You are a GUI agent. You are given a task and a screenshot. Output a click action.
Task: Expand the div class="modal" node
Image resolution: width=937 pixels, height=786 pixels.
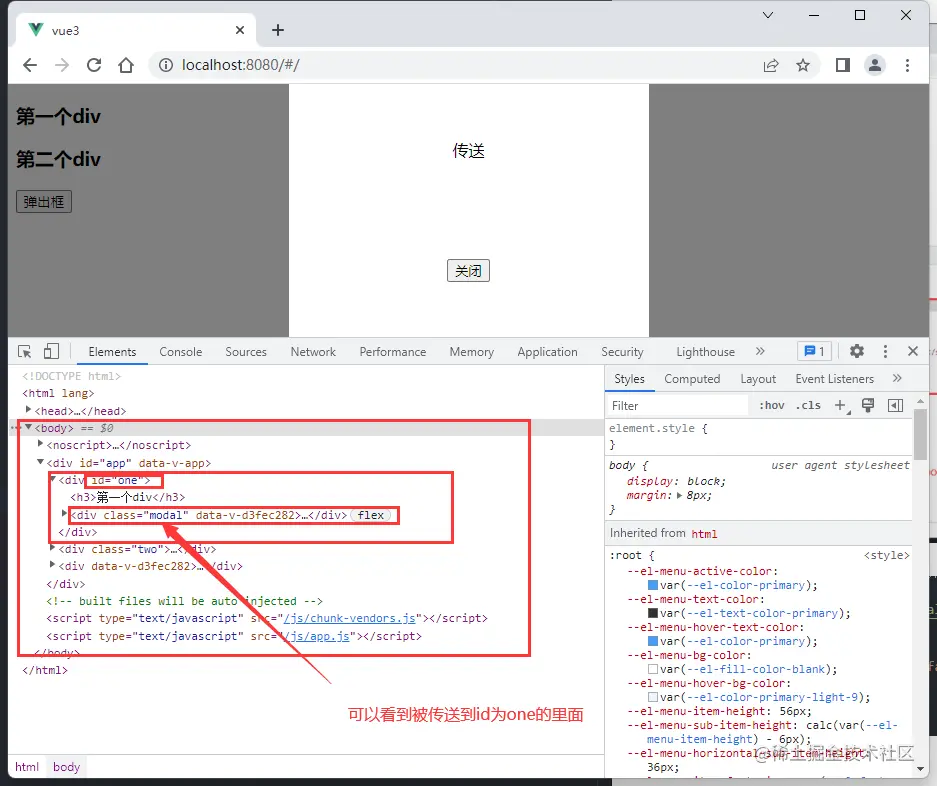click(65, 513)
